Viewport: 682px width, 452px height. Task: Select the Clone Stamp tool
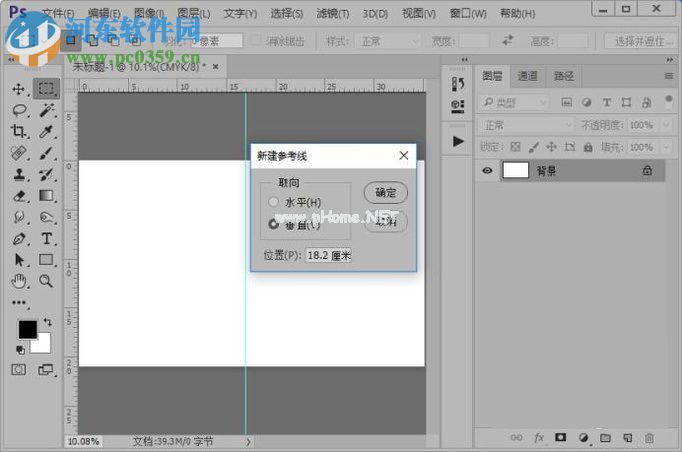pos(19,174)
